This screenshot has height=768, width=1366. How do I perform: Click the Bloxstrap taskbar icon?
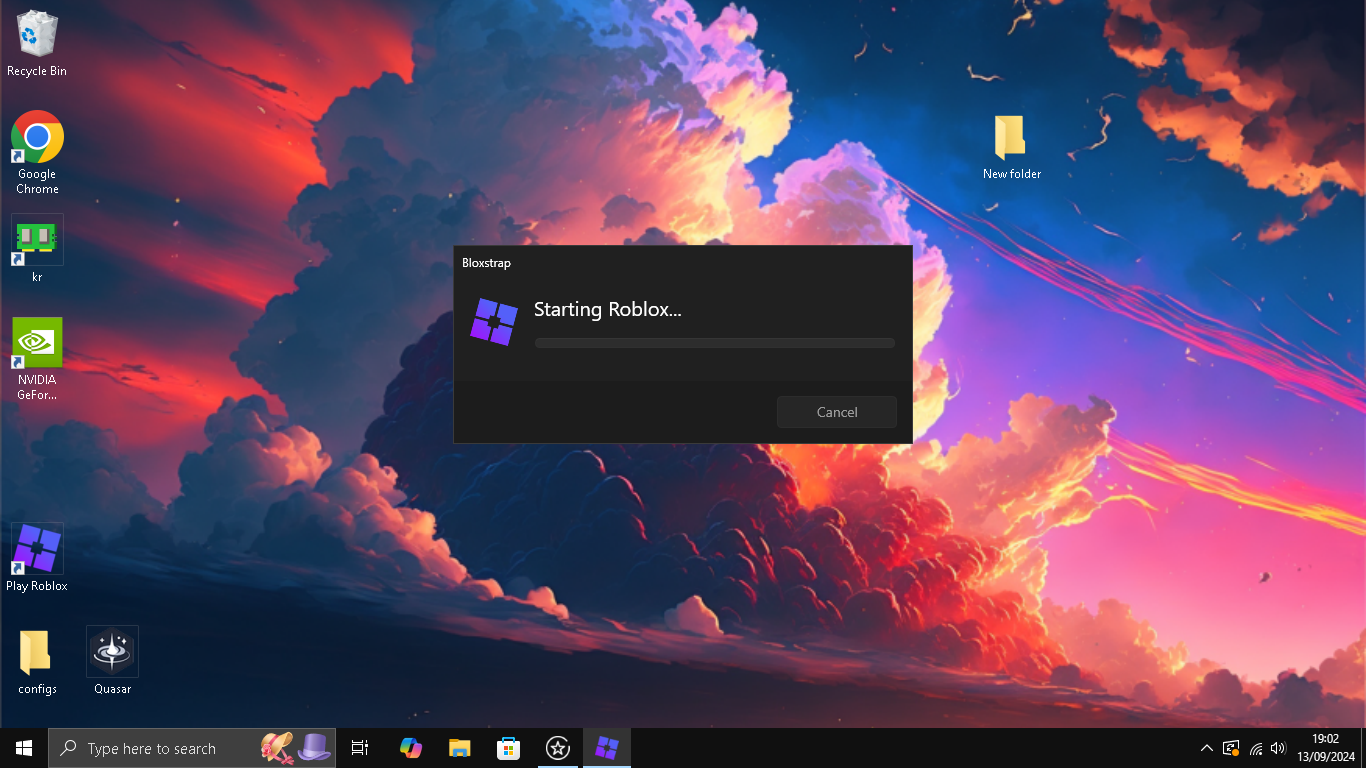pyautogui.click(x=607, y=748)
